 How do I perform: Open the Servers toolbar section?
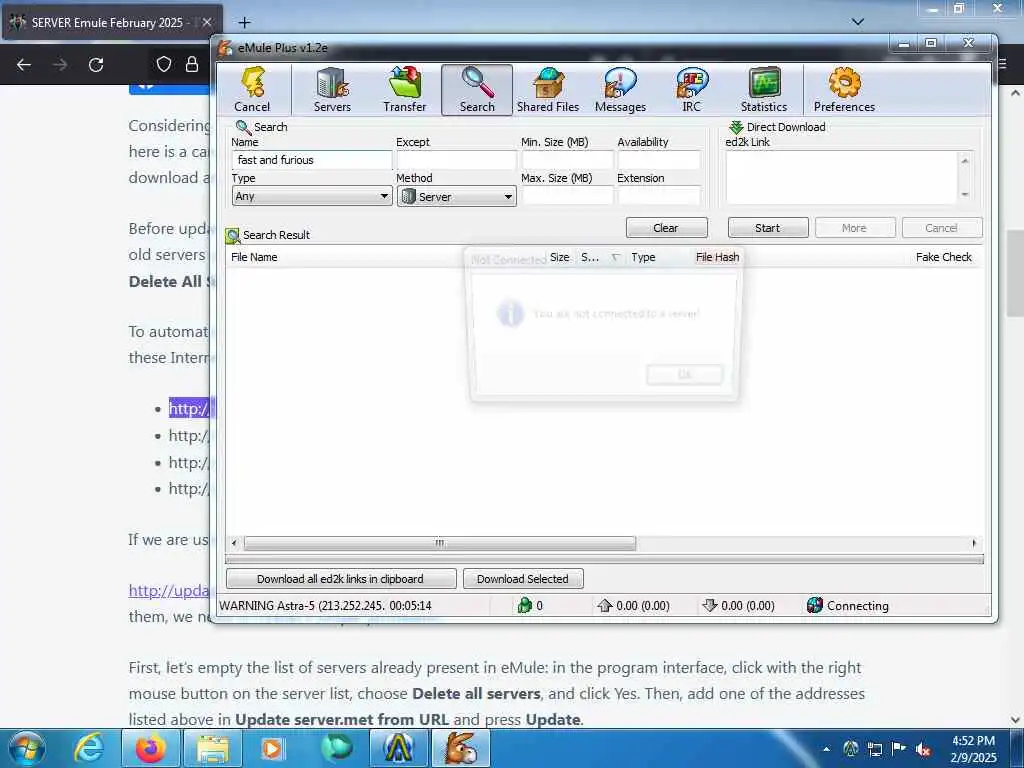[x=332, y=90]
